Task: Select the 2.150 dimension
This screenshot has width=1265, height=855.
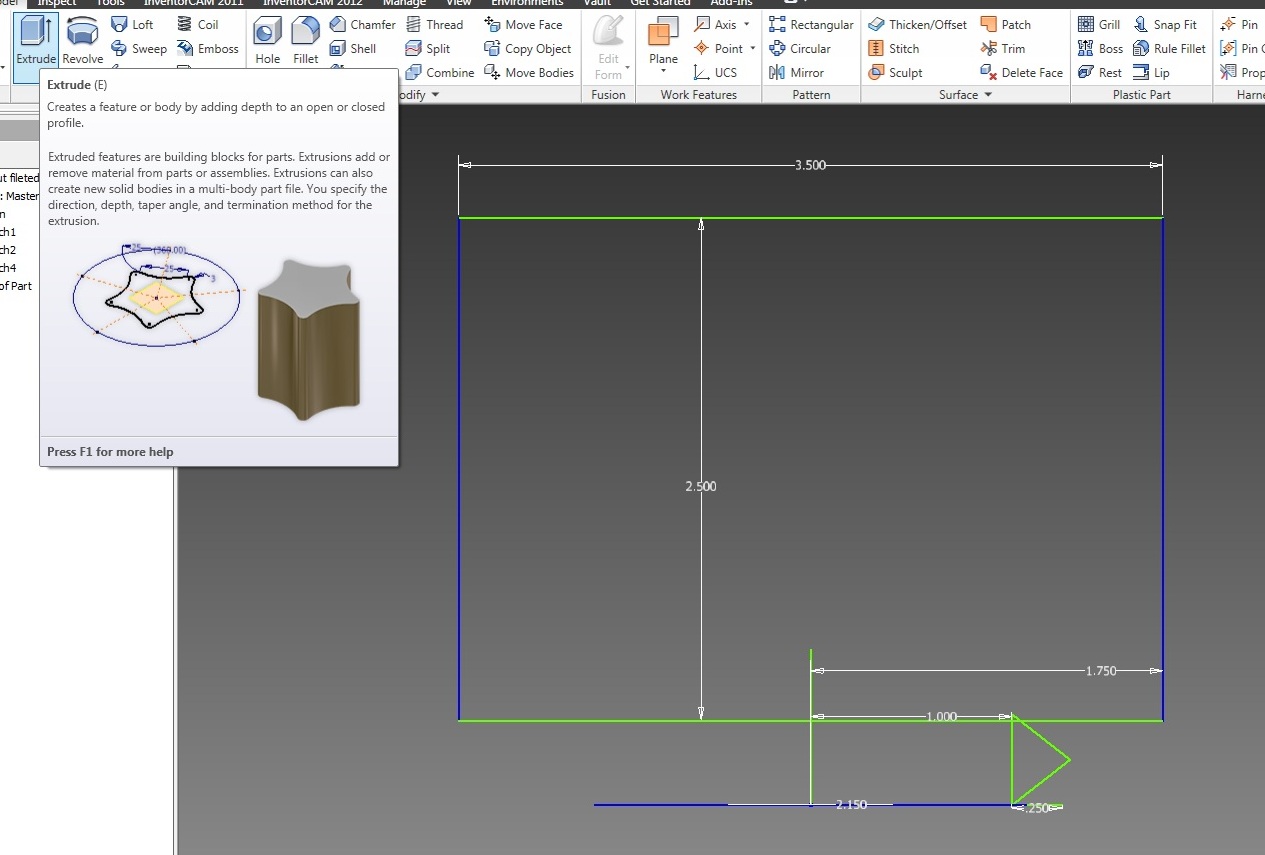Action: point(851,805)
